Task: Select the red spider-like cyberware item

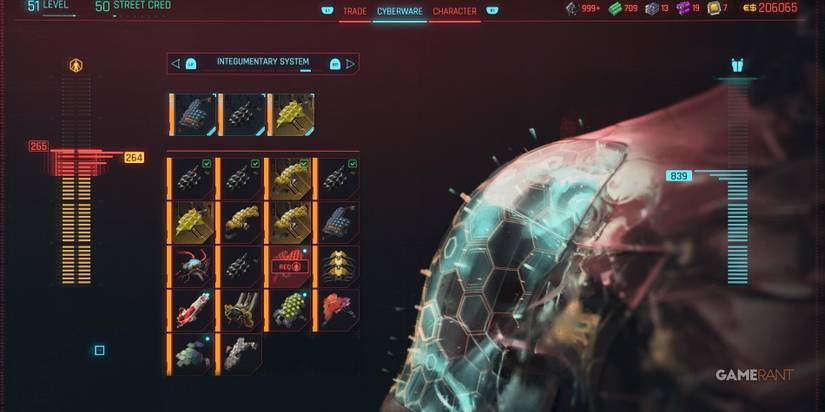Action: tap(190, 266)
